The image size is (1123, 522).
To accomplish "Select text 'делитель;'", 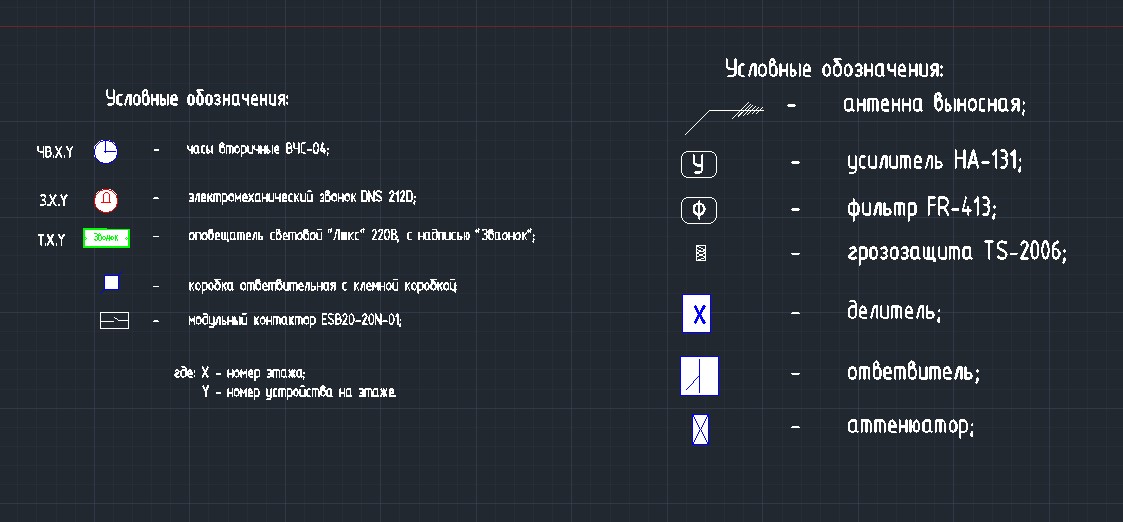I will pyautogui.click(x=893, y=311).
